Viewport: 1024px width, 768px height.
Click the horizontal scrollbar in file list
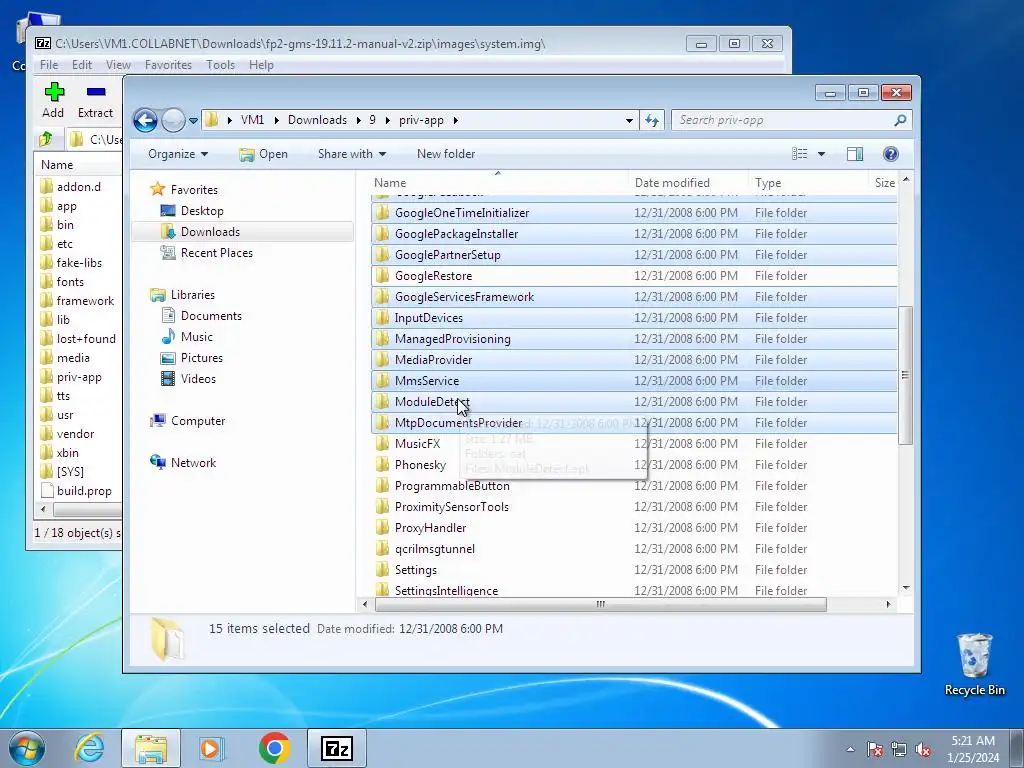601,604
